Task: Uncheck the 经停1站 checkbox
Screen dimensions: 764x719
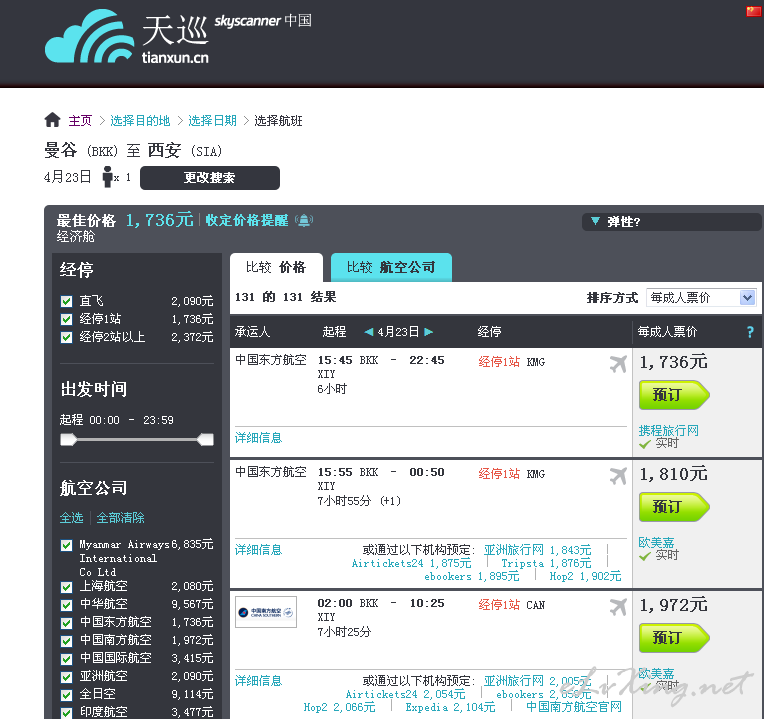Action: [66, 320]
